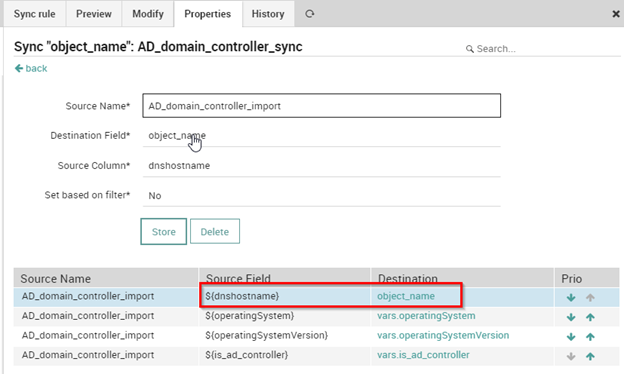Click the search magnifier icon
Image resolution: width=624 pixels, height=374 pixels.
(470, 49)
